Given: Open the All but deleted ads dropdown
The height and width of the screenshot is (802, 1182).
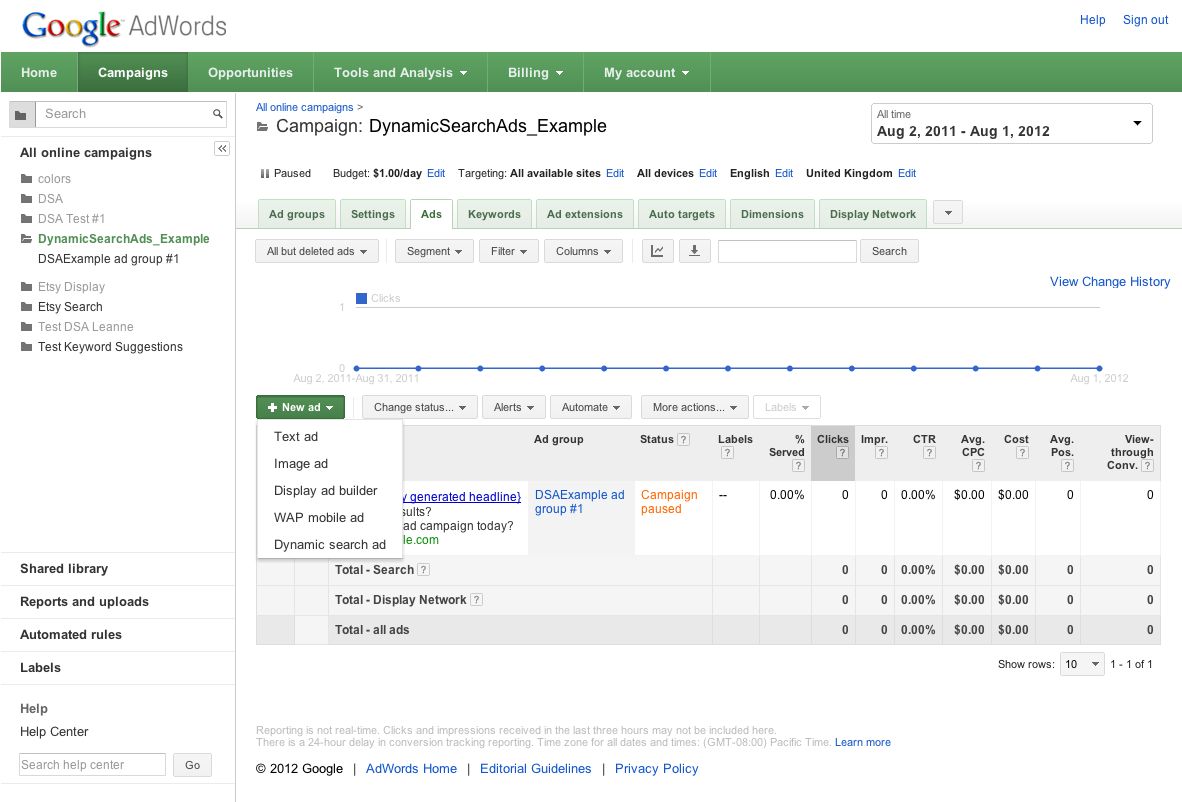Looking at the screenshot, I should [x=317, y=251].
